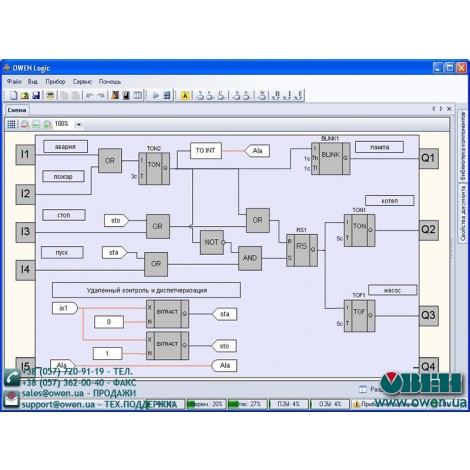This screenshot has height=470, width=470.
Task: Click the C block toolbar icon
Action: tap(221, 96)
